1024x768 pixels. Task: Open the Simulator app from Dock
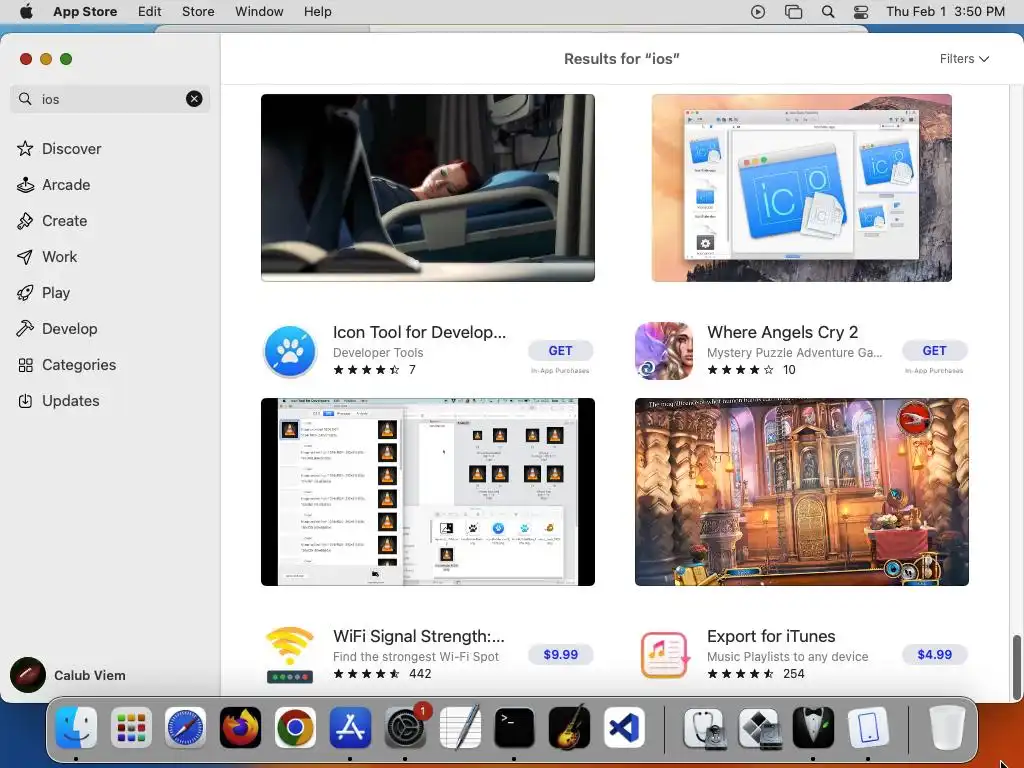[x=868, y=728]
